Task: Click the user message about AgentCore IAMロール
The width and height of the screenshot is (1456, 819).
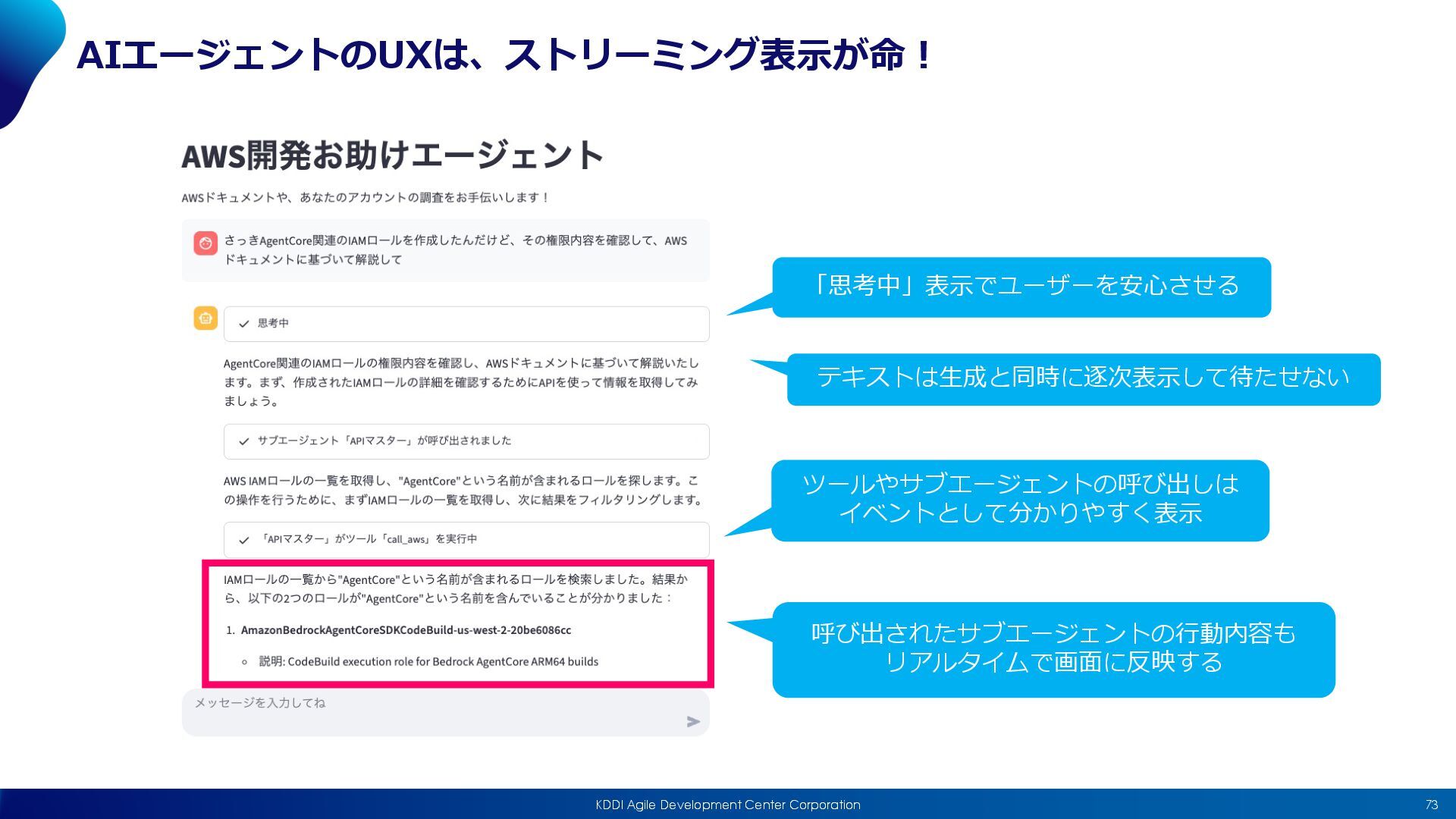Action: 455,250
